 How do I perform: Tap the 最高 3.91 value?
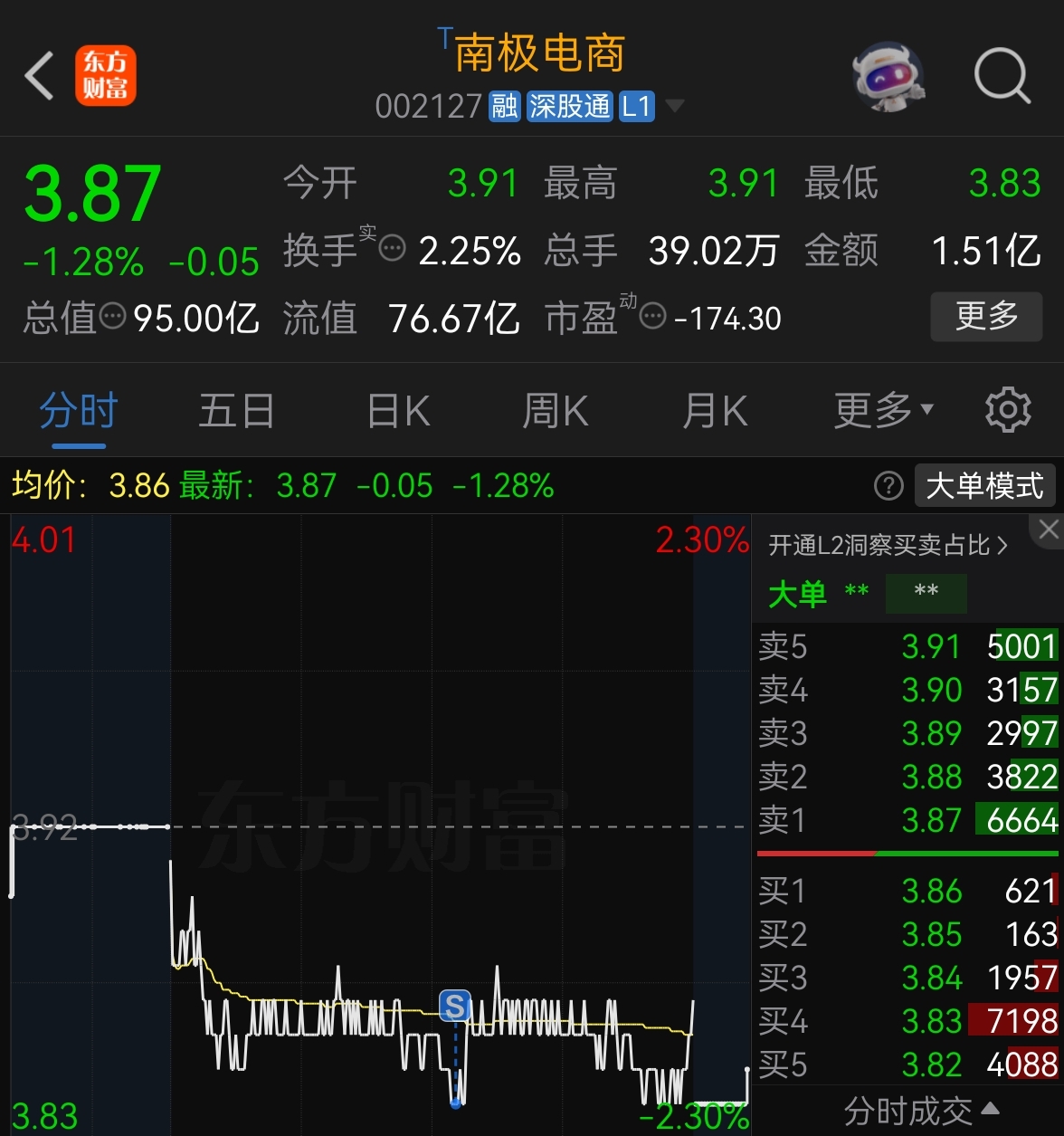[743, 184]
